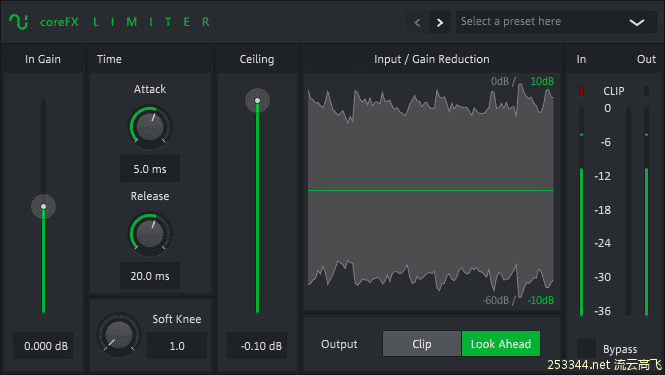Click the 5.0 ms attack value field
665x375 pixels.
coord(150,169)
